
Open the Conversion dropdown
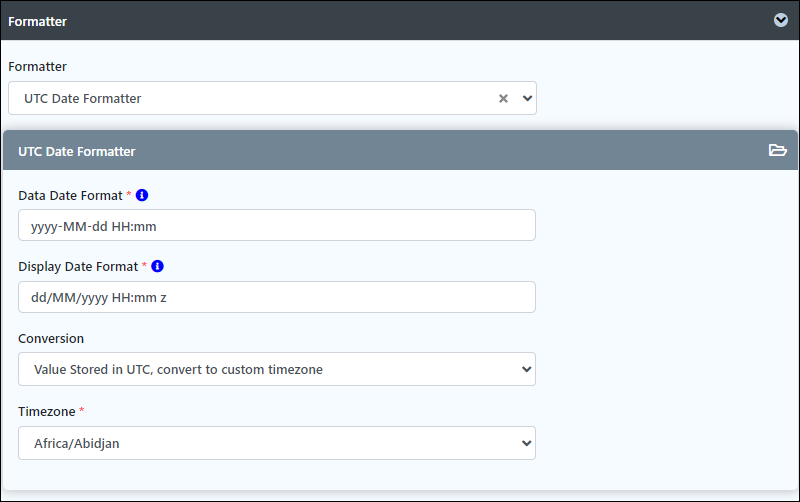pos(277,369)
